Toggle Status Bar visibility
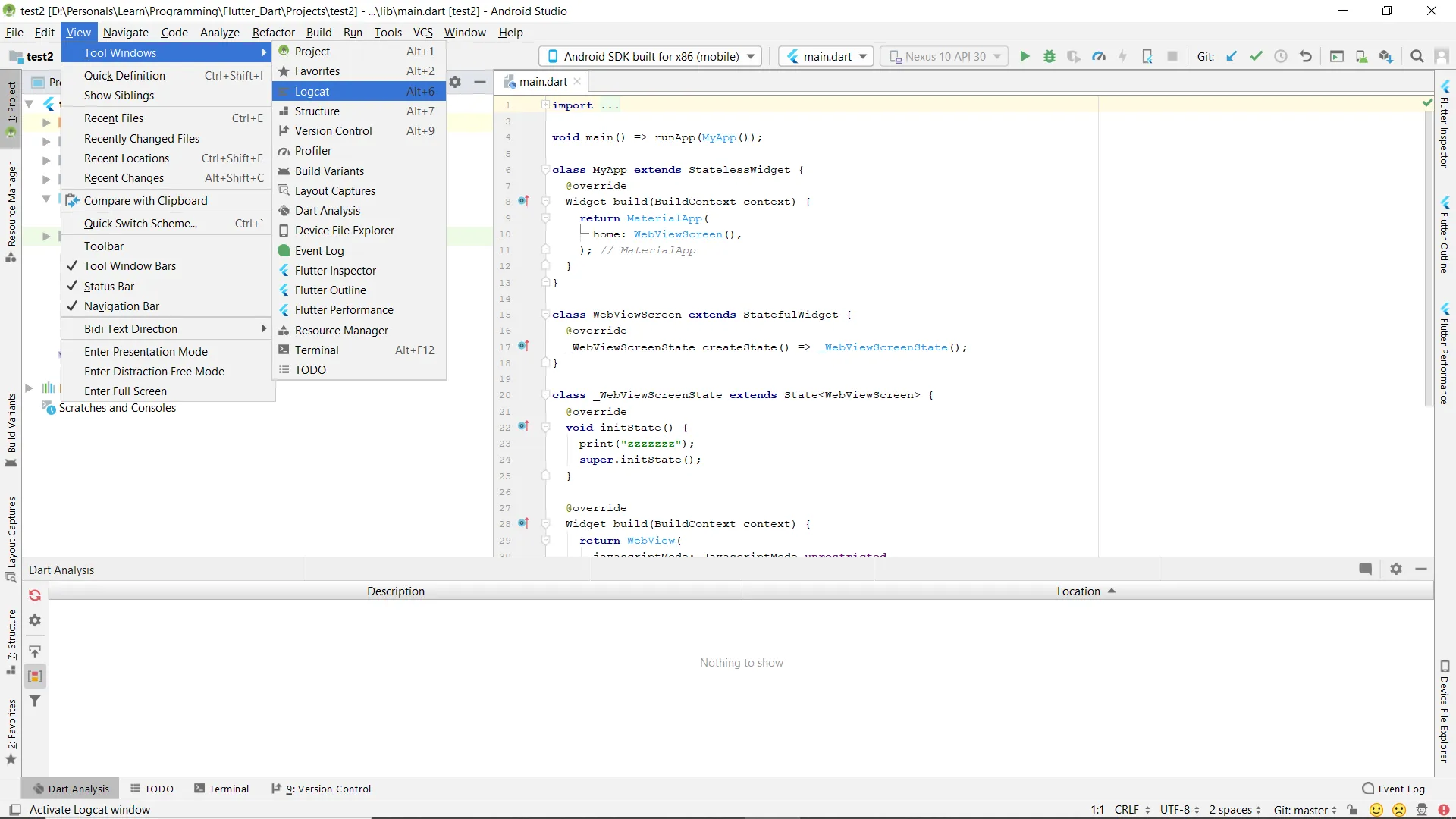This screenshot has height=819, width=1456. pos(108,286)
